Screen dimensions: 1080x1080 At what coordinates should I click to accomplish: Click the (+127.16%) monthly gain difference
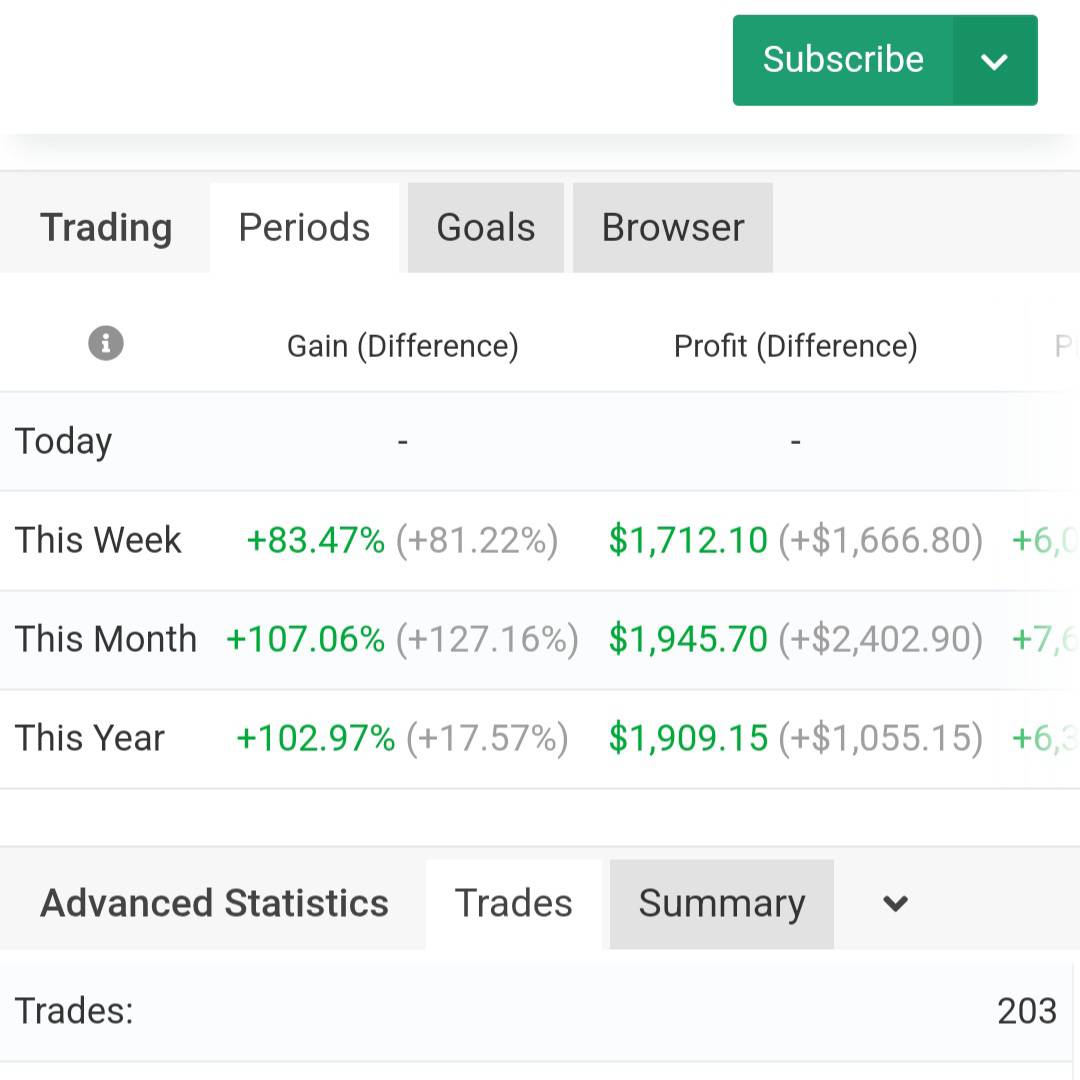(487, 639)
